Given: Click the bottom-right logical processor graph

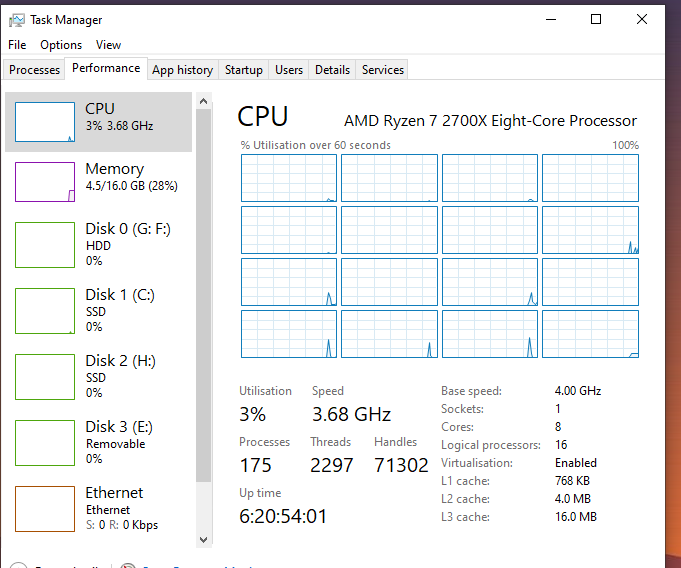Looking at the screenshot, I should pyautogui.click(x=590, y=334).
